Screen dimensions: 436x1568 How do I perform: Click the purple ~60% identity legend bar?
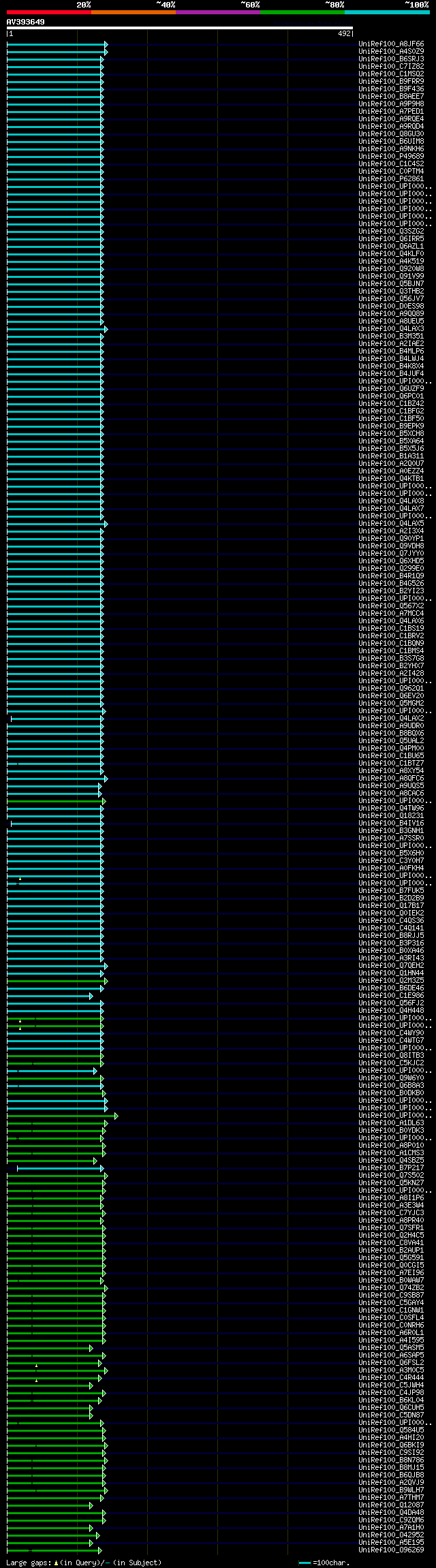click(x=217, y=12)
